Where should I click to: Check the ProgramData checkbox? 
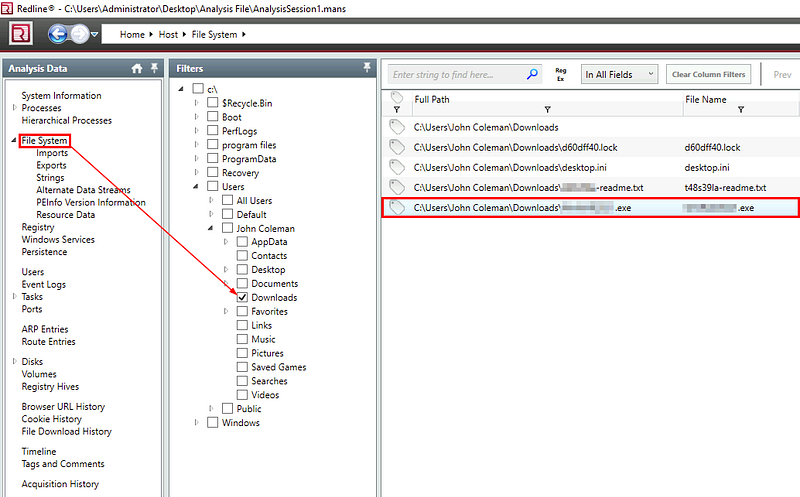coord(212,158)
